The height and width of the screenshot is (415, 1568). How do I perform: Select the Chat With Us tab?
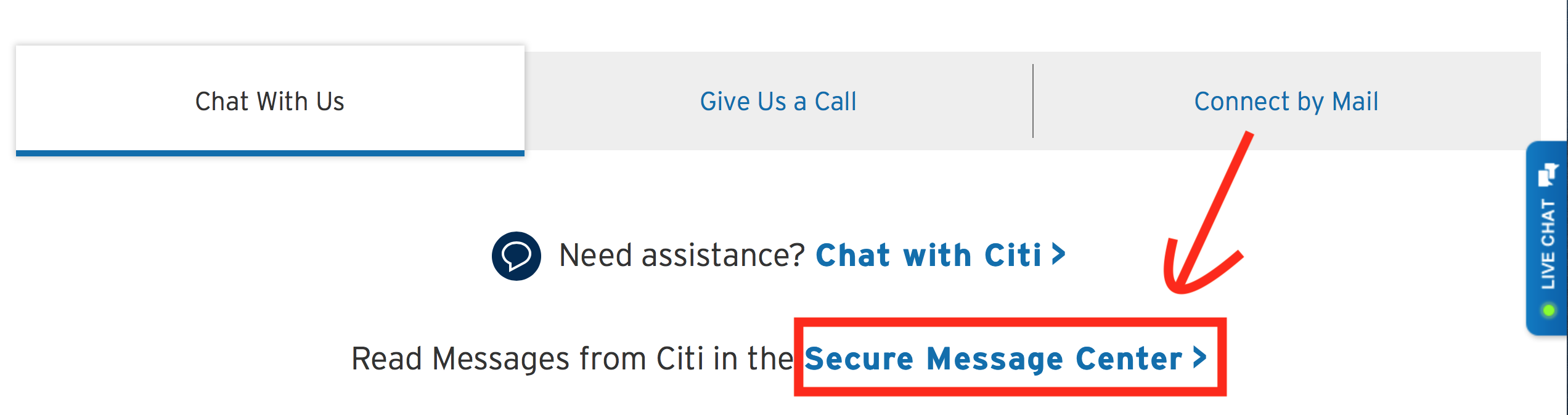point(269,102)
